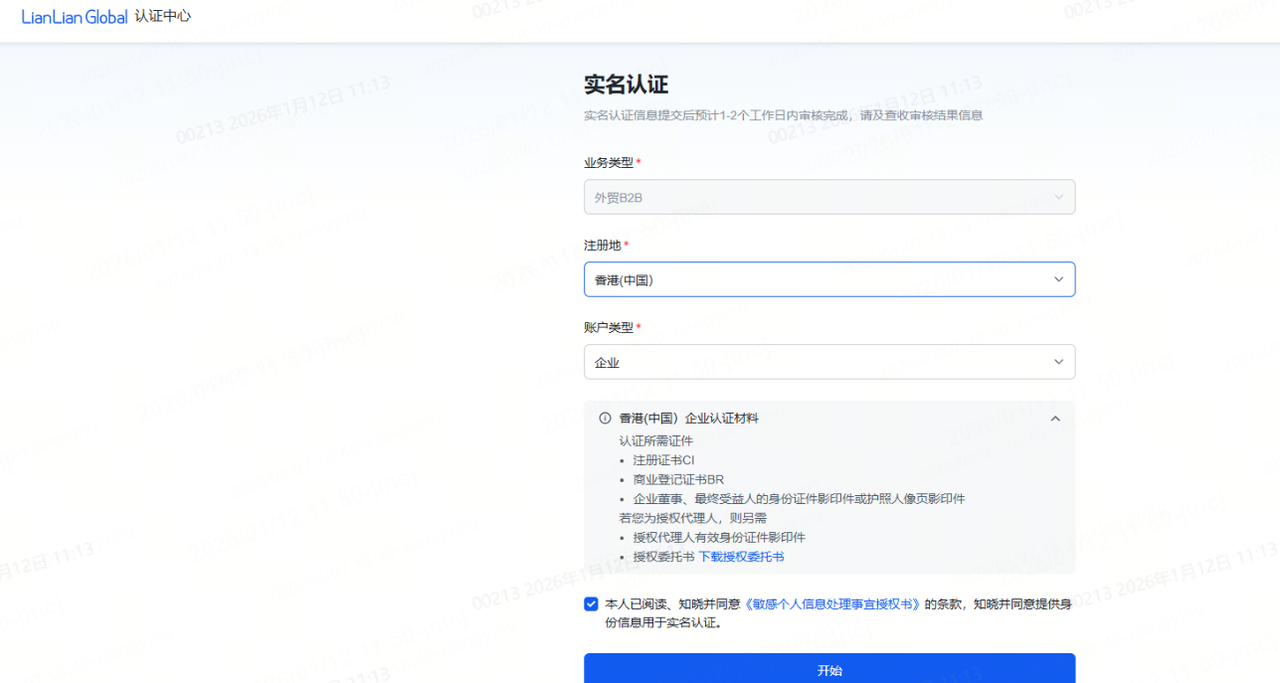Open the 注册地 dropdown showing 香港(中国)

[820, 280]
